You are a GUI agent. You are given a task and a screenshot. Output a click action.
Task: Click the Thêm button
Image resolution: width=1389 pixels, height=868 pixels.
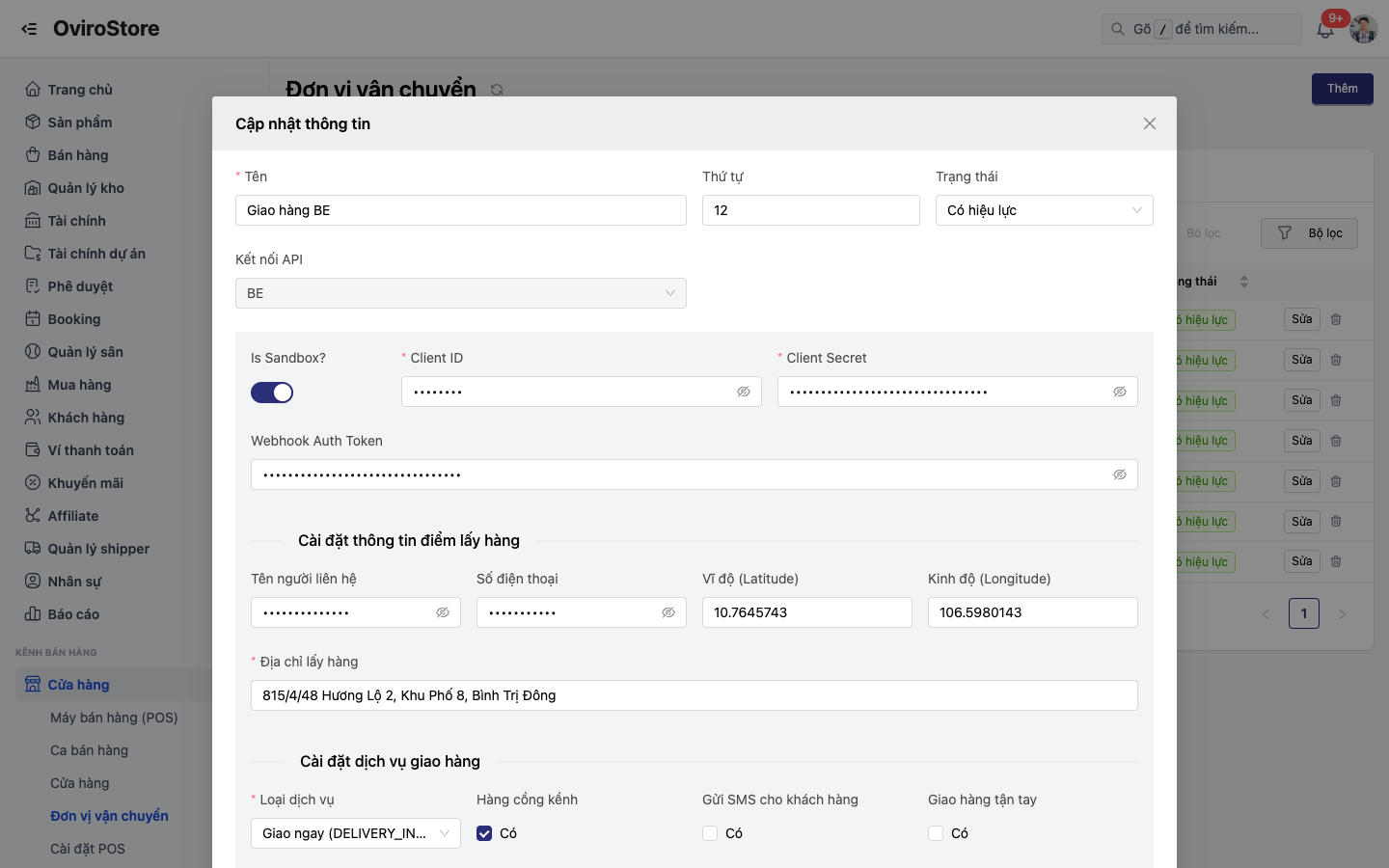[x=1343, y=89]
